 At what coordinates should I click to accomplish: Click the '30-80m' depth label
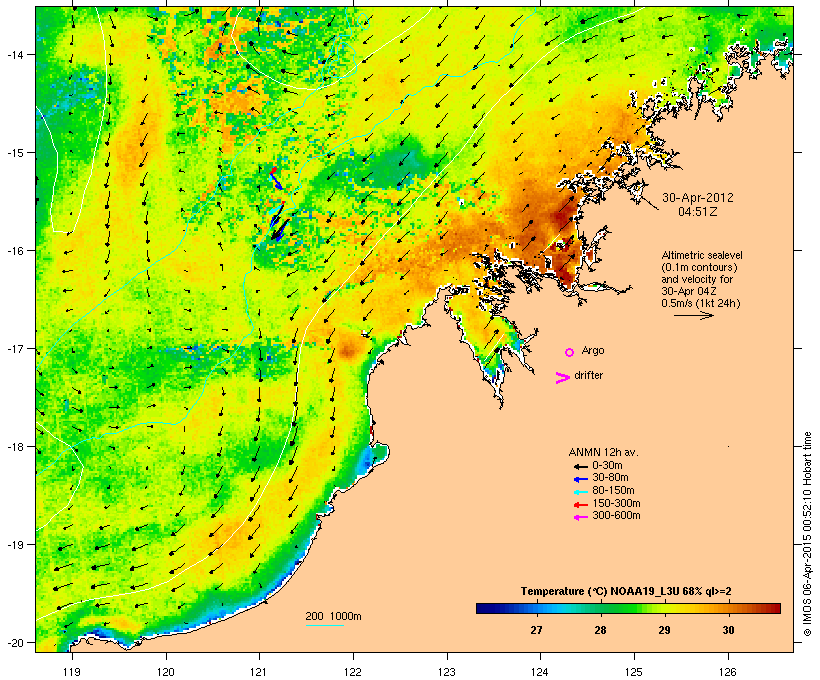point(610,478)
